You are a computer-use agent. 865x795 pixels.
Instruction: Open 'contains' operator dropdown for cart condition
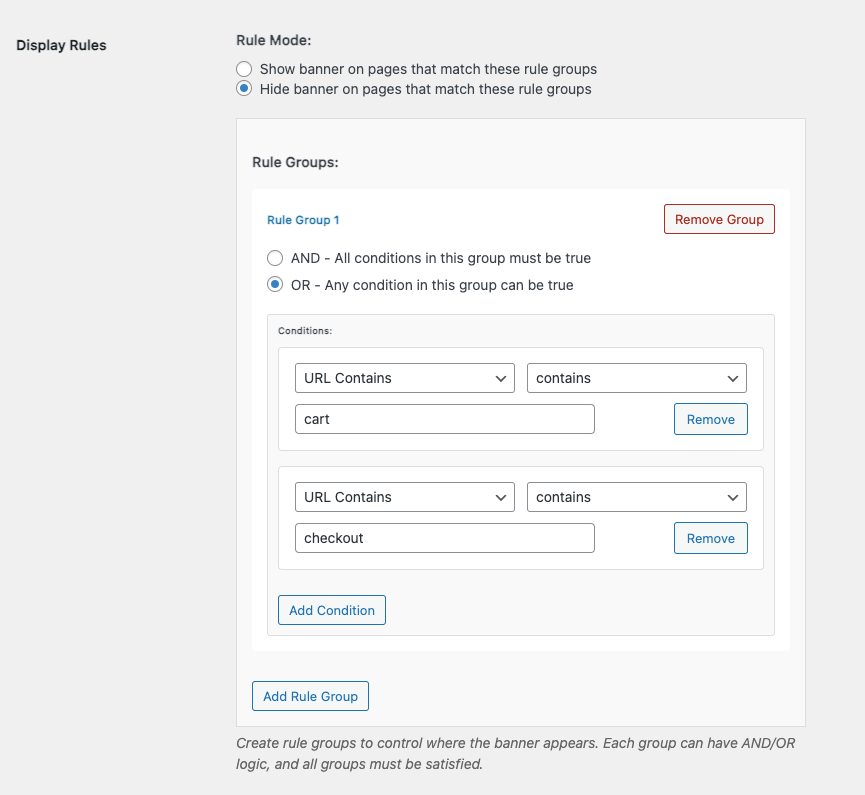click(637, 378)
